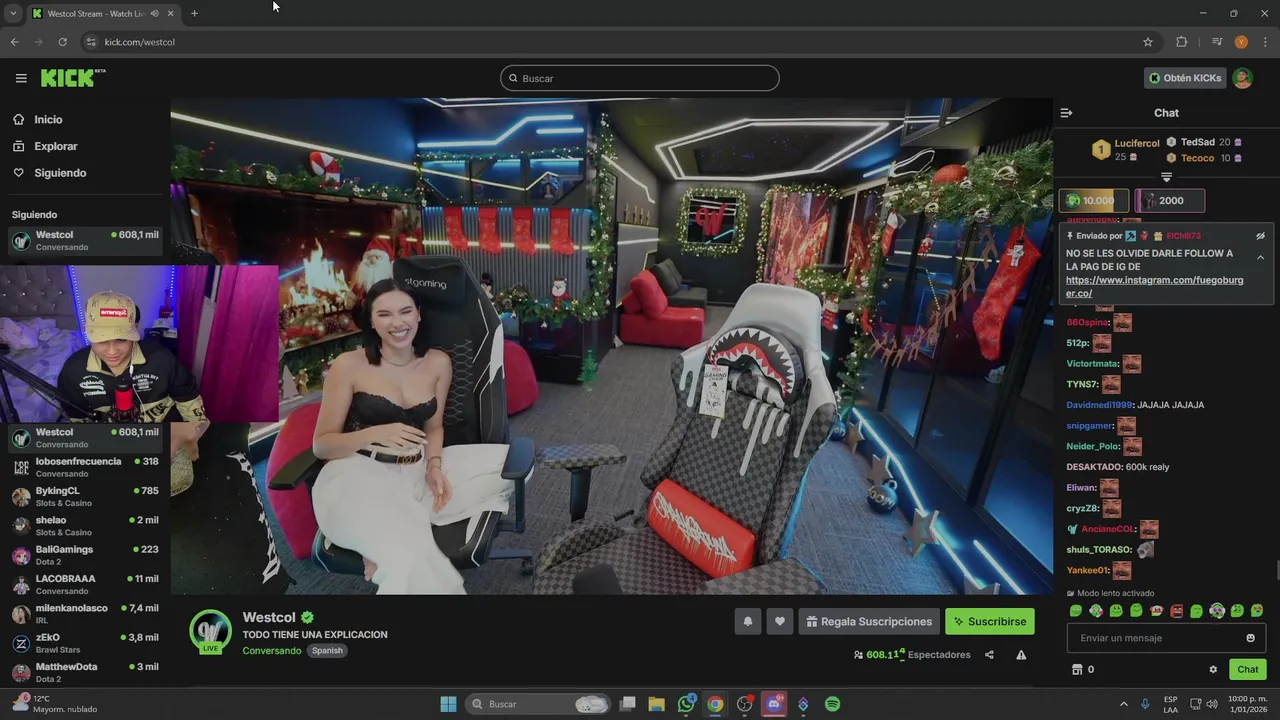The height and width of the screenshot is (720, 1280).
Task: Click the notification bell for Westcol
Action: 747,621
